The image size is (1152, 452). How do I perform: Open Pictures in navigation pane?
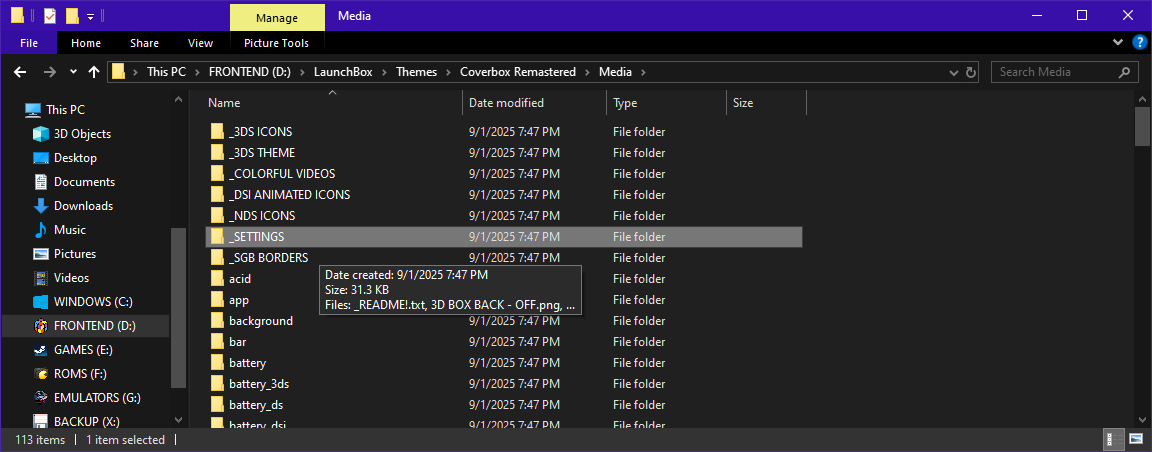click(75, 254)
